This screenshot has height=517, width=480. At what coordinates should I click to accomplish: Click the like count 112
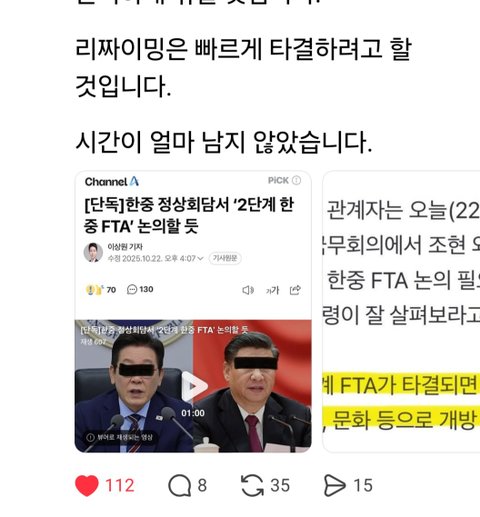(x=120, y=486)
